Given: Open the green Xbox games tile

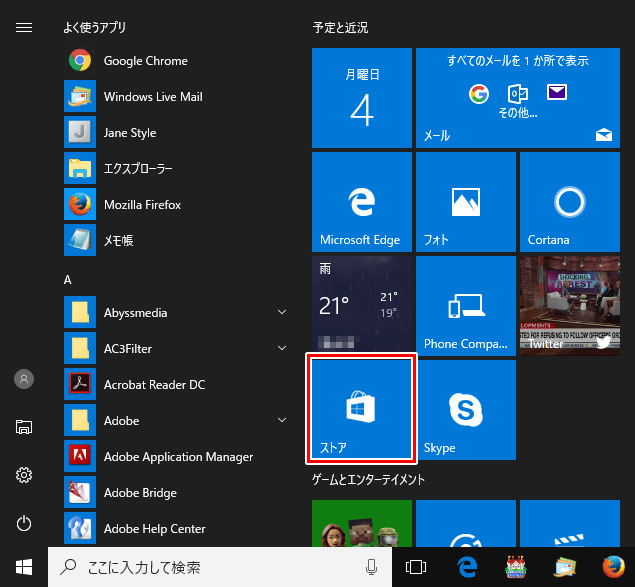Looking at the screenshot, I should (362, 523).
